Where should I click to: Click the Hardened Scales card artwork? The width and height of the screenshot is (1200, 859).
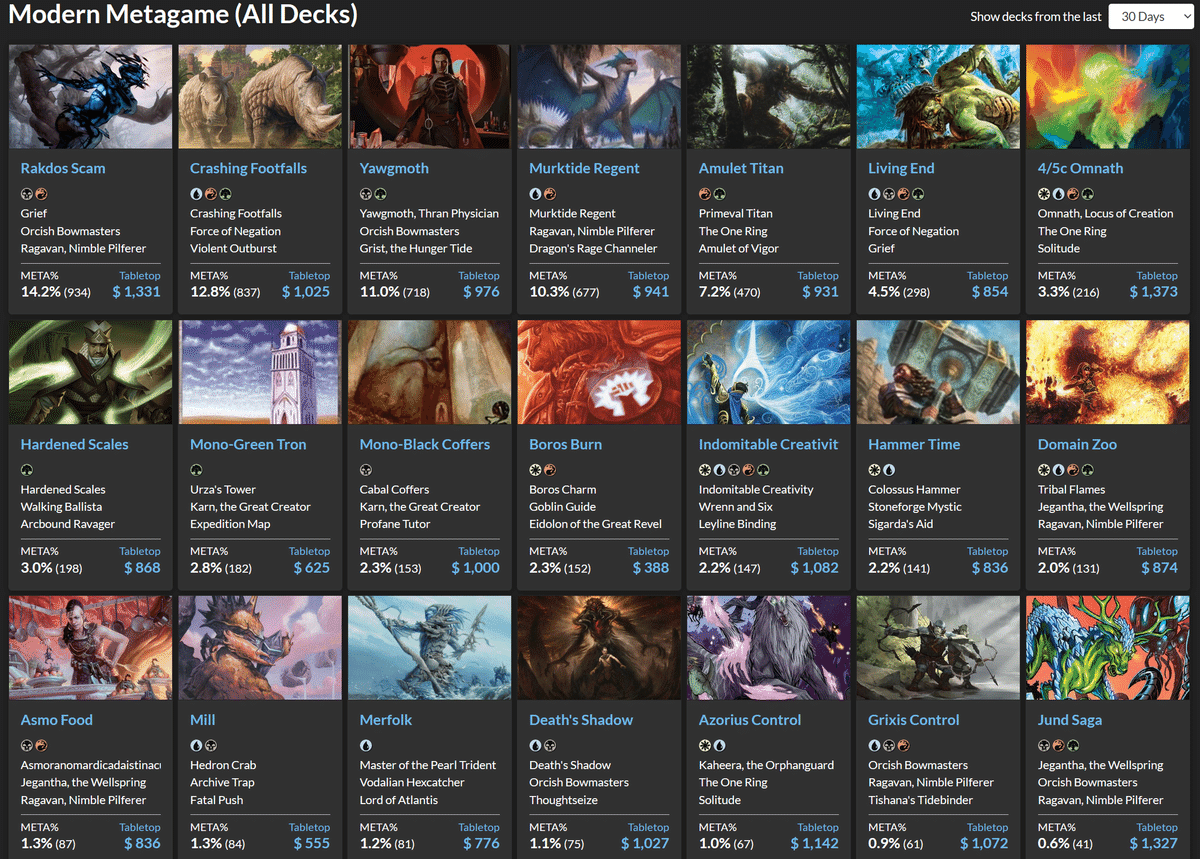click(x=91, y=372)
